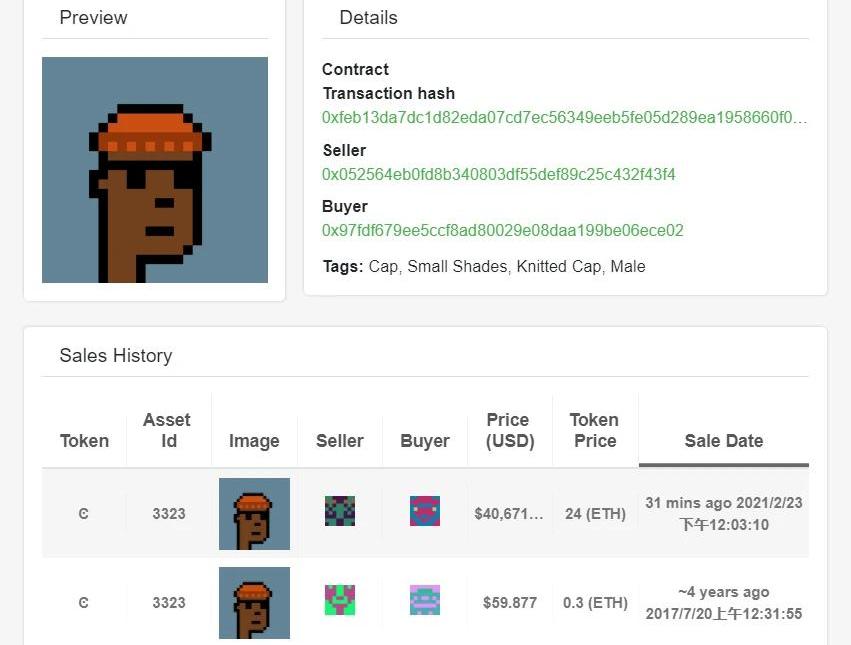The width and height of the screenshot is (851, 645).
Task: Click buyer identicon in 2017 sale row
Action: [x=425, y=600]
